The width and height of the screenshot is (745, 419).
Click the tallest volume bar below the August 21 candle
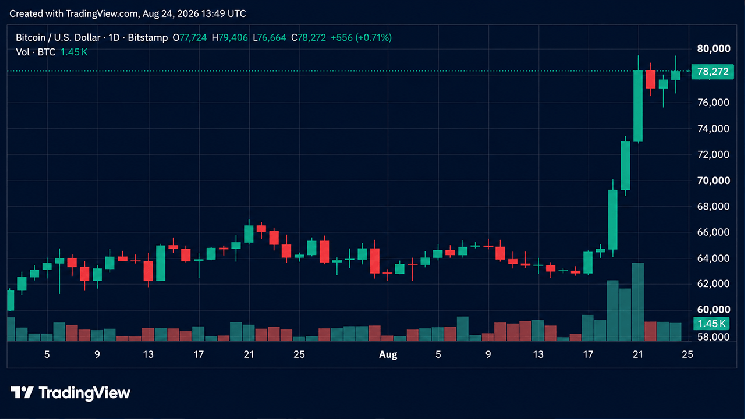click(x=638, y=302)
